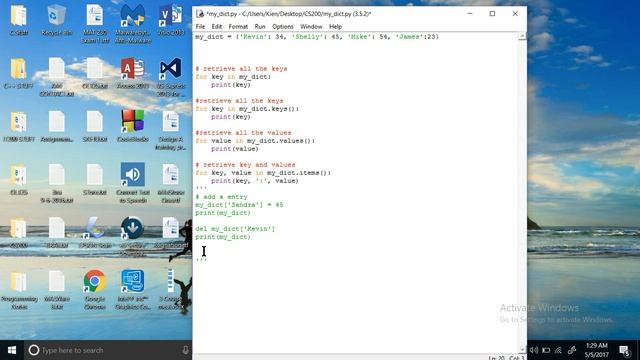Open the volume control in system tray

coord(533,350)
